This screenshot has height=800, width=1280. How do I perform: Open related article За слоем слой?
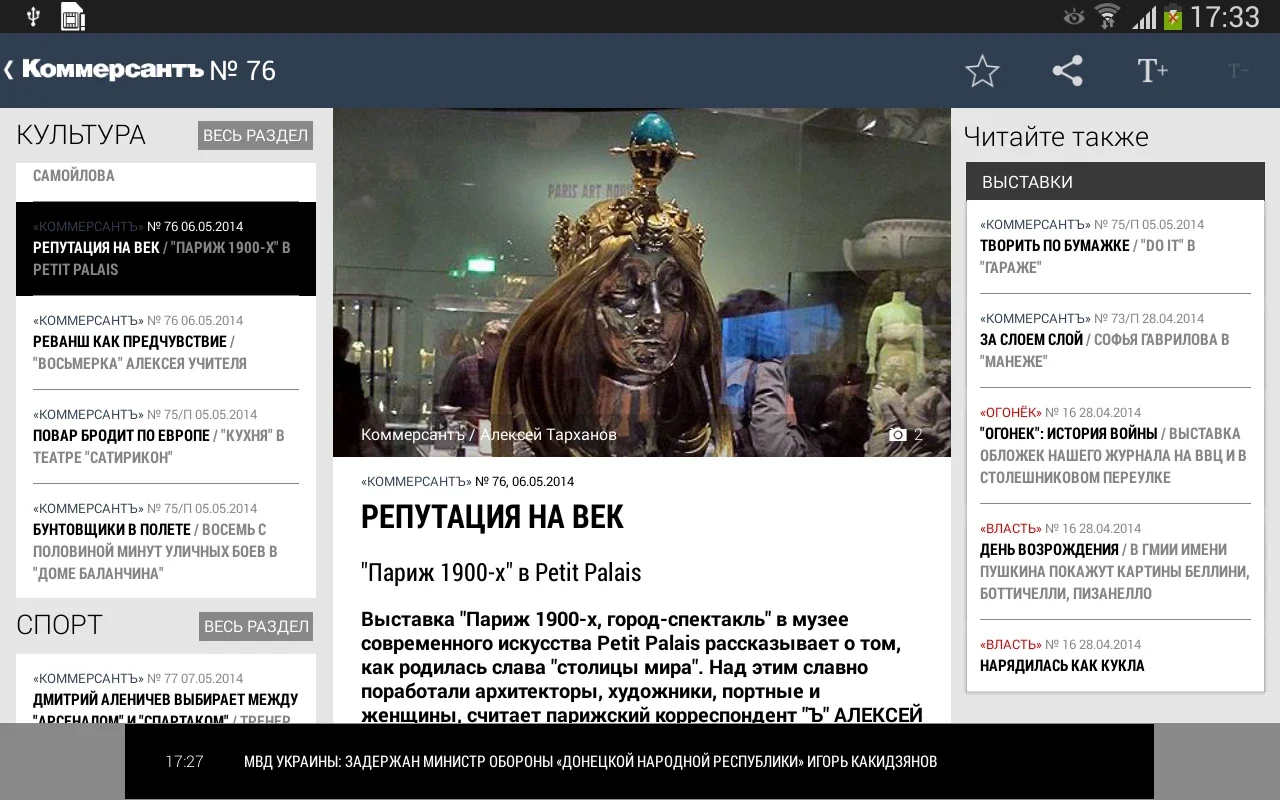1115,340
